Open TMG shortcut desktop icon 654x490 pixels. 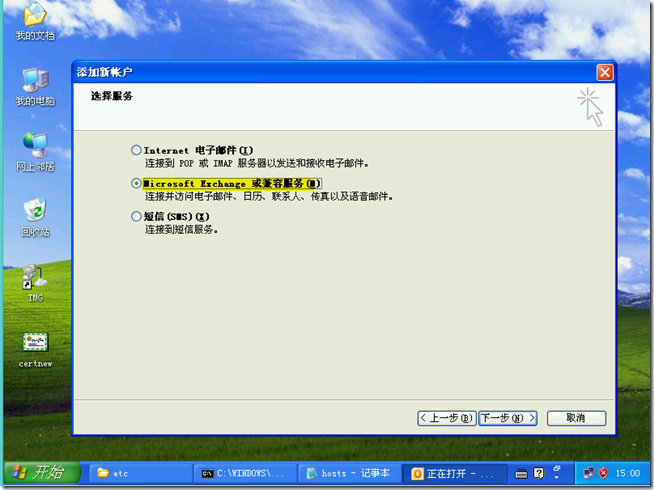(35, 283)
